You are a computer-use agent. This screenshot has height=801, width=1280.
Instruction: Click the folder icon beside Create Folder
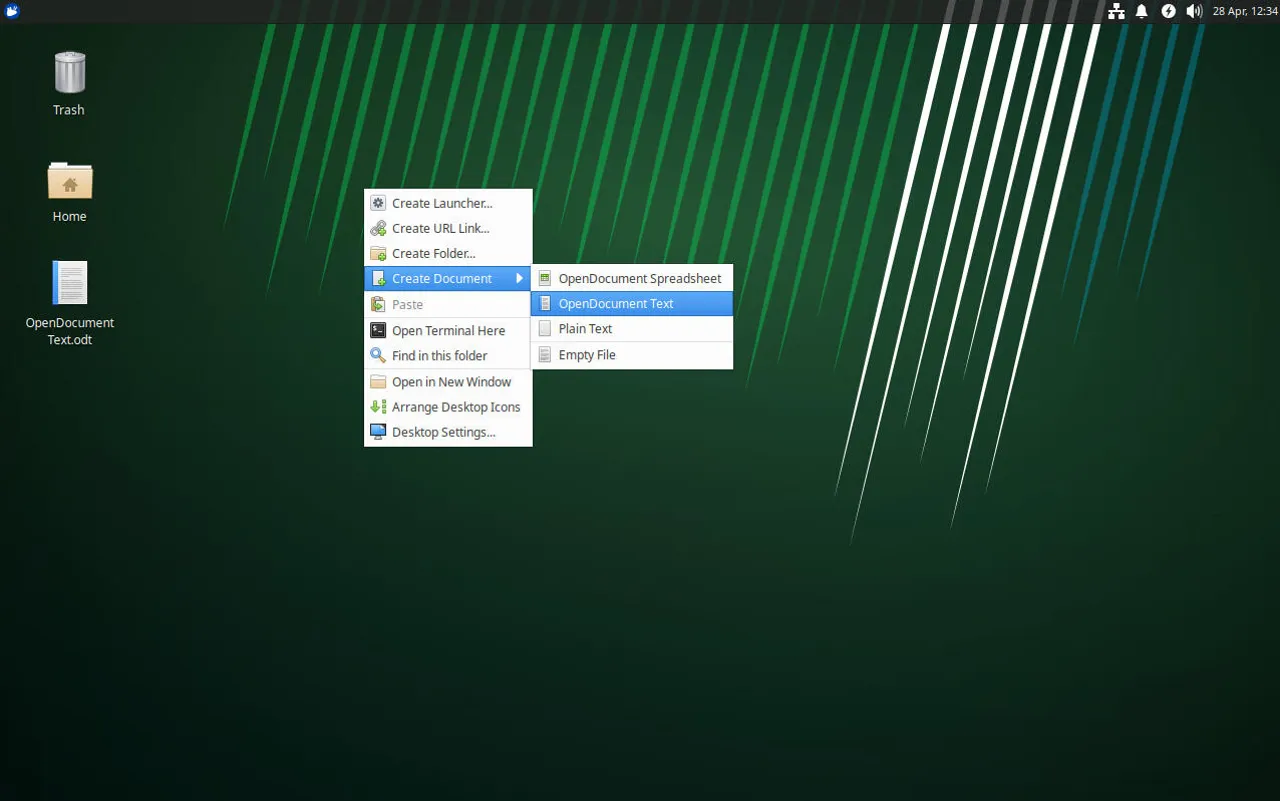click(378, 253)
